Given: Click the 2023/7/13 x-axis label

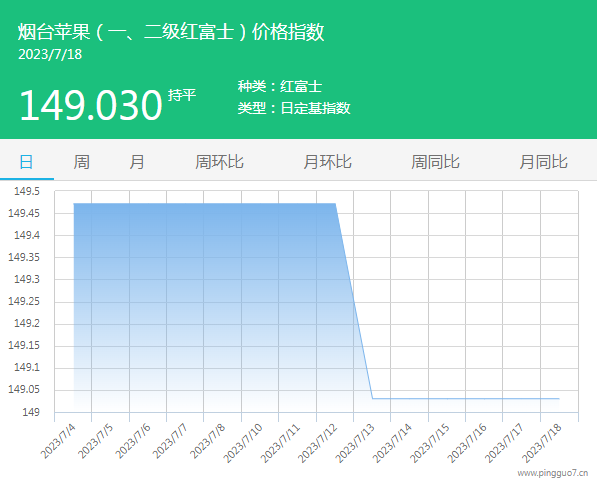Looking at the screenshot, I should 356,443.
